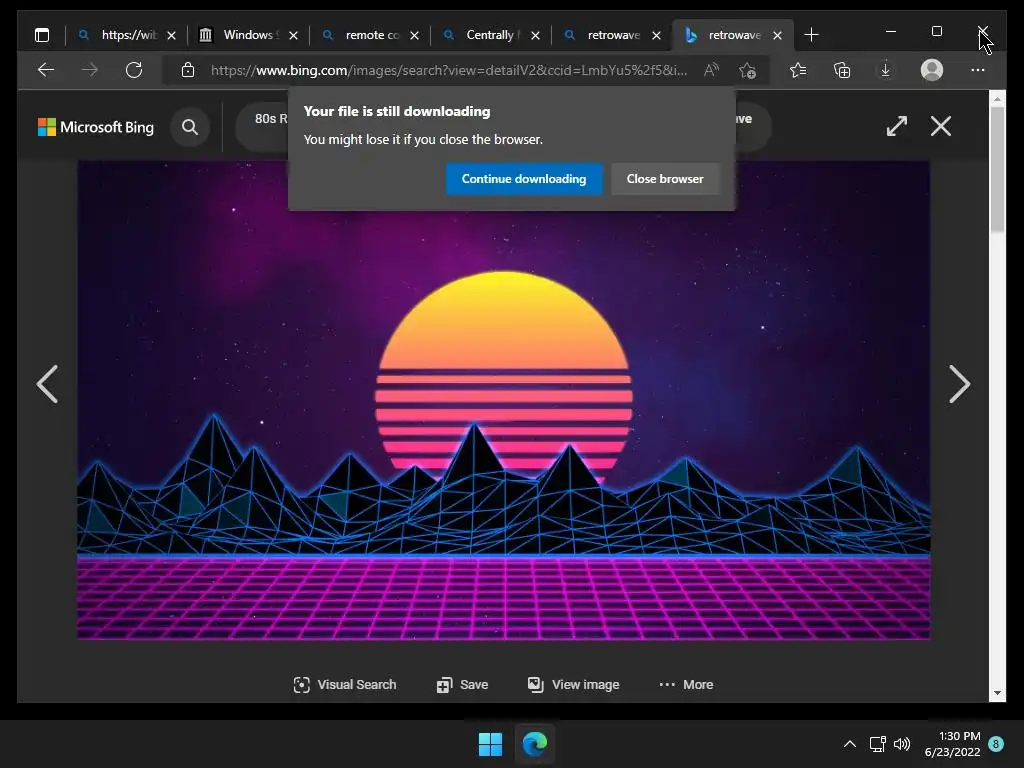Open Edge Settings and more menu

click(x=978, y=70)
